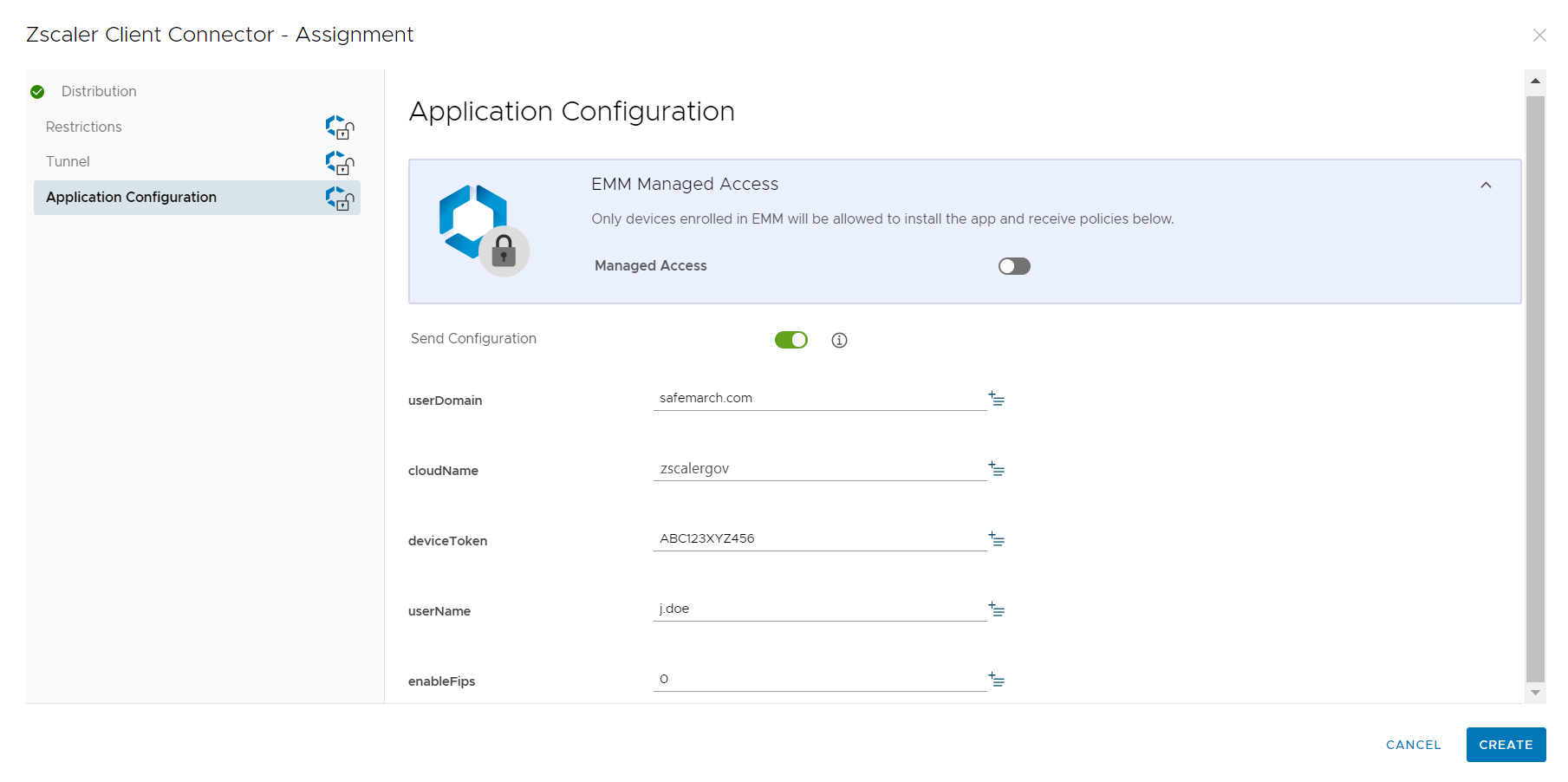Click the 'userDomain' label
This screenshot has height=782, width=1568.
pyautogui.click(x=446, y=401)
